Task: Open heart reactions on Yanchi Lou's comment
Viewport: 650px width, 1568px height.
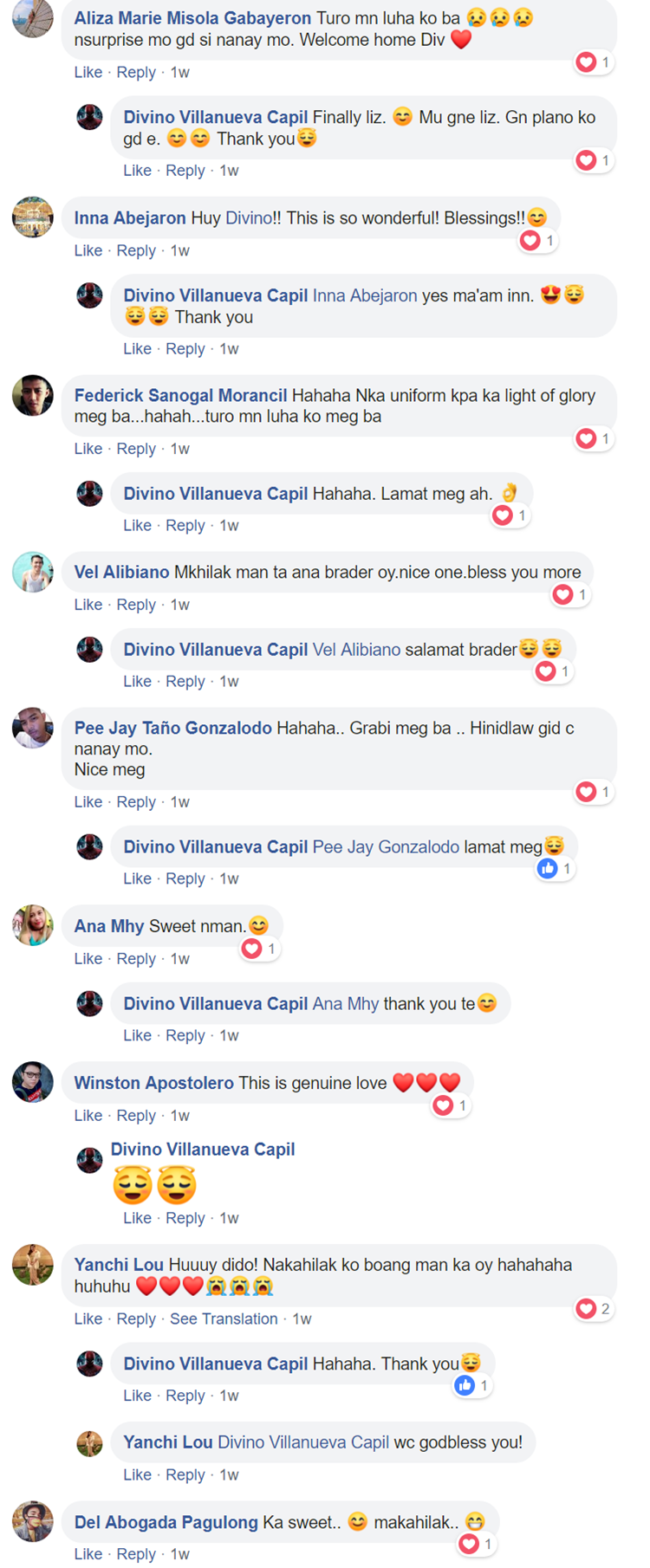Action: tap(594, 1309)
